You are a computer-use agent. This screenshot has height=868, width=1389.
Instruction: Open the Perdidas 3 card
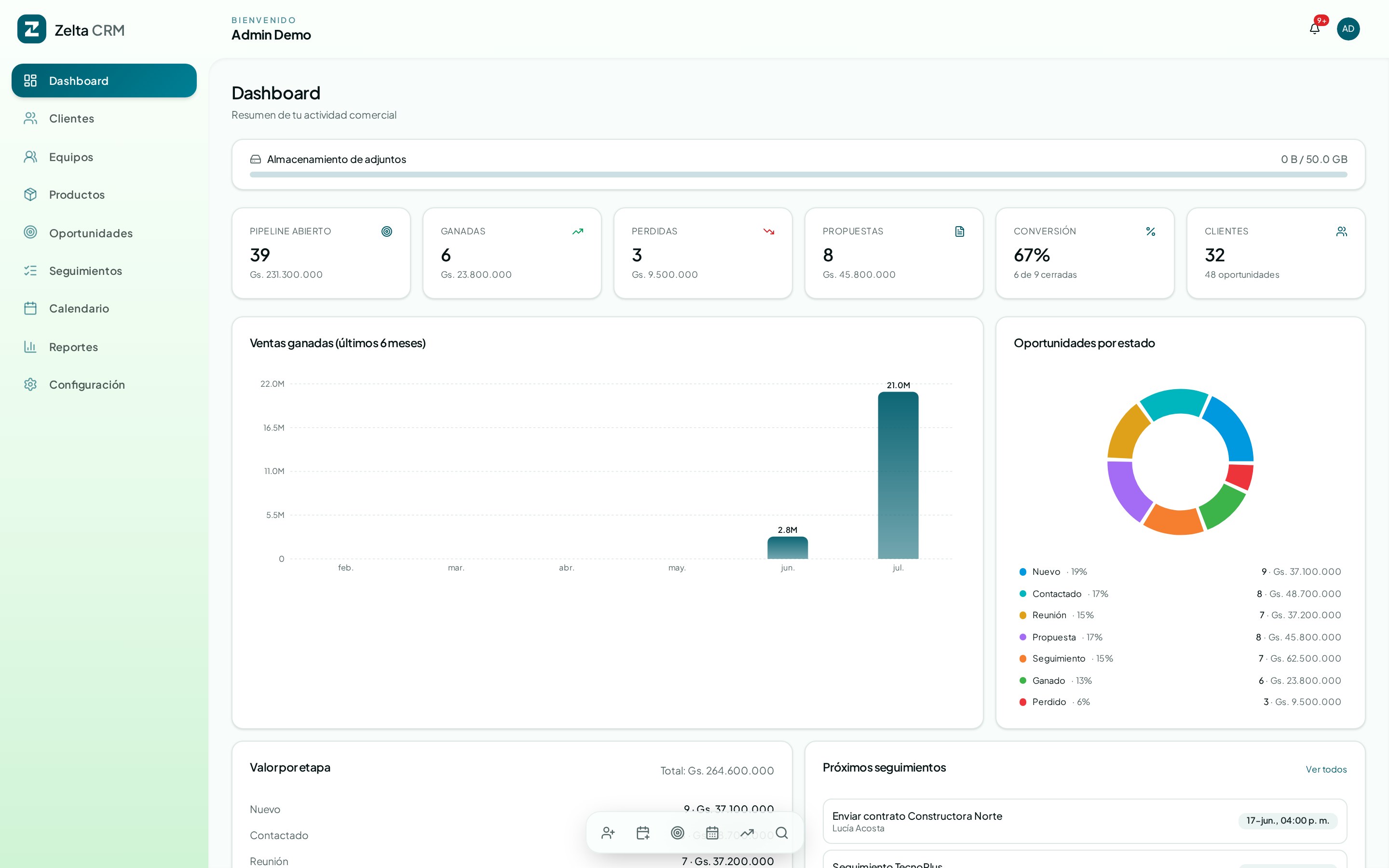click(x=703, y=253)
